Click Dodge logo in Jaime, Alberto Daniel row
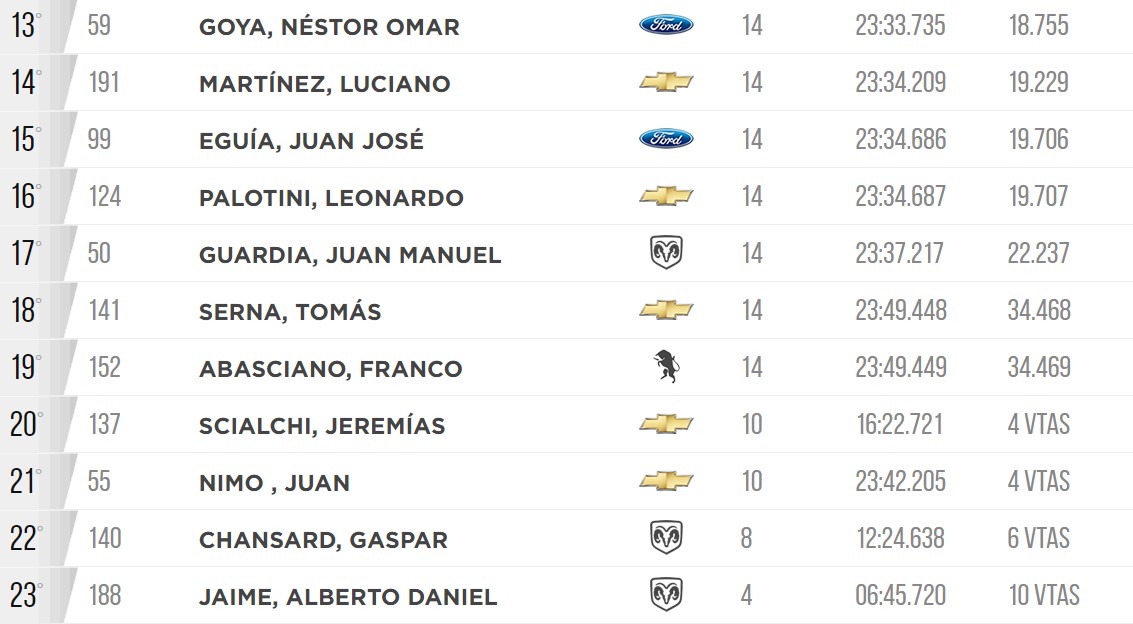 click(666, 594)
